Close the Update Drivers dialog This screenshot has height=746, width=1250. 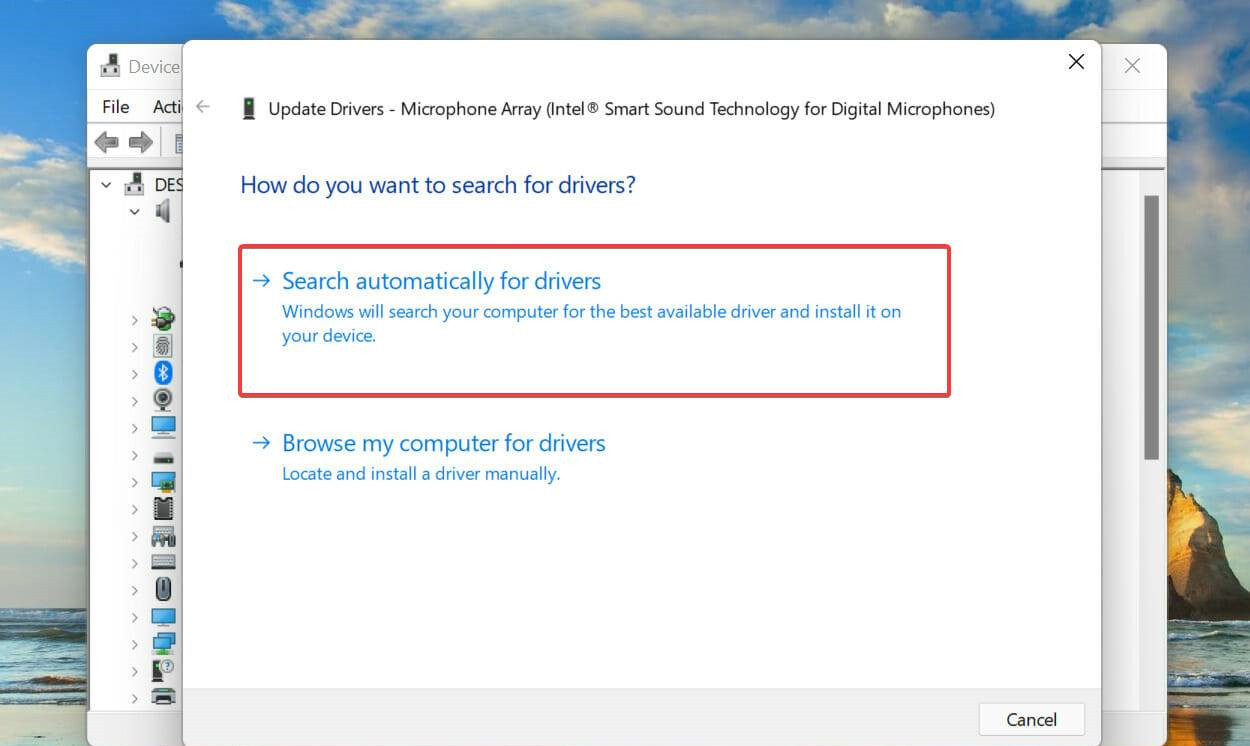(1076, 62)
